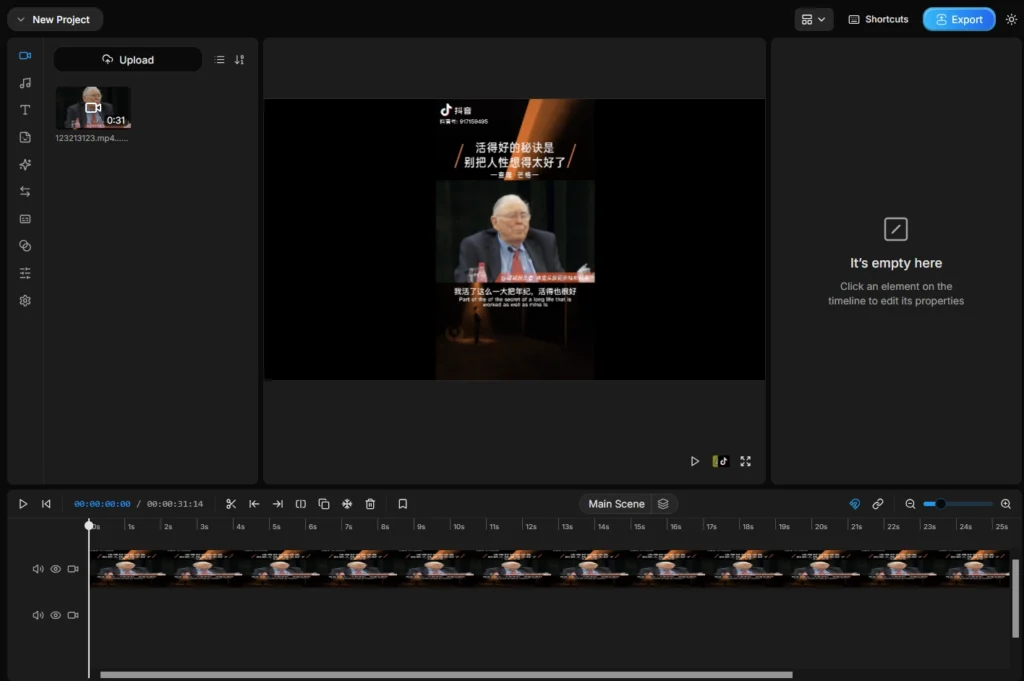Toggle the light/dark theme sun icon
The width and height of the screenshot is (1024, 681).
pos(1011,19)
